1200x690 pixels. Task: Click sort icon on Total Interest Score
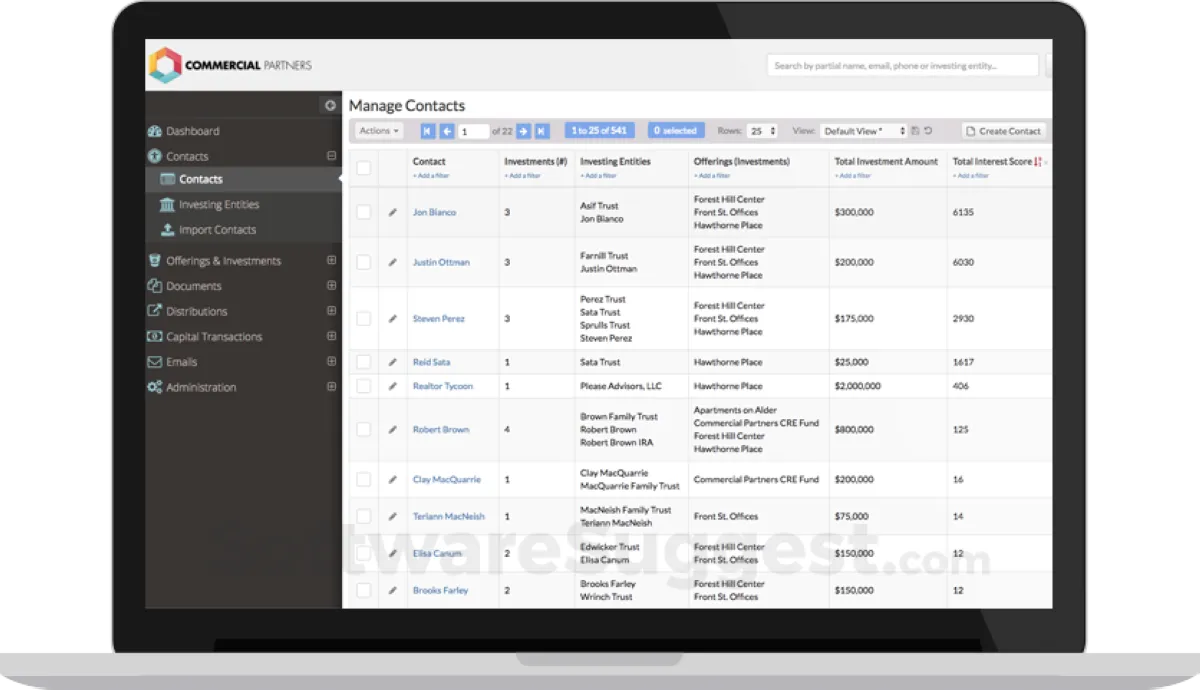click(x=1038, y=162)
